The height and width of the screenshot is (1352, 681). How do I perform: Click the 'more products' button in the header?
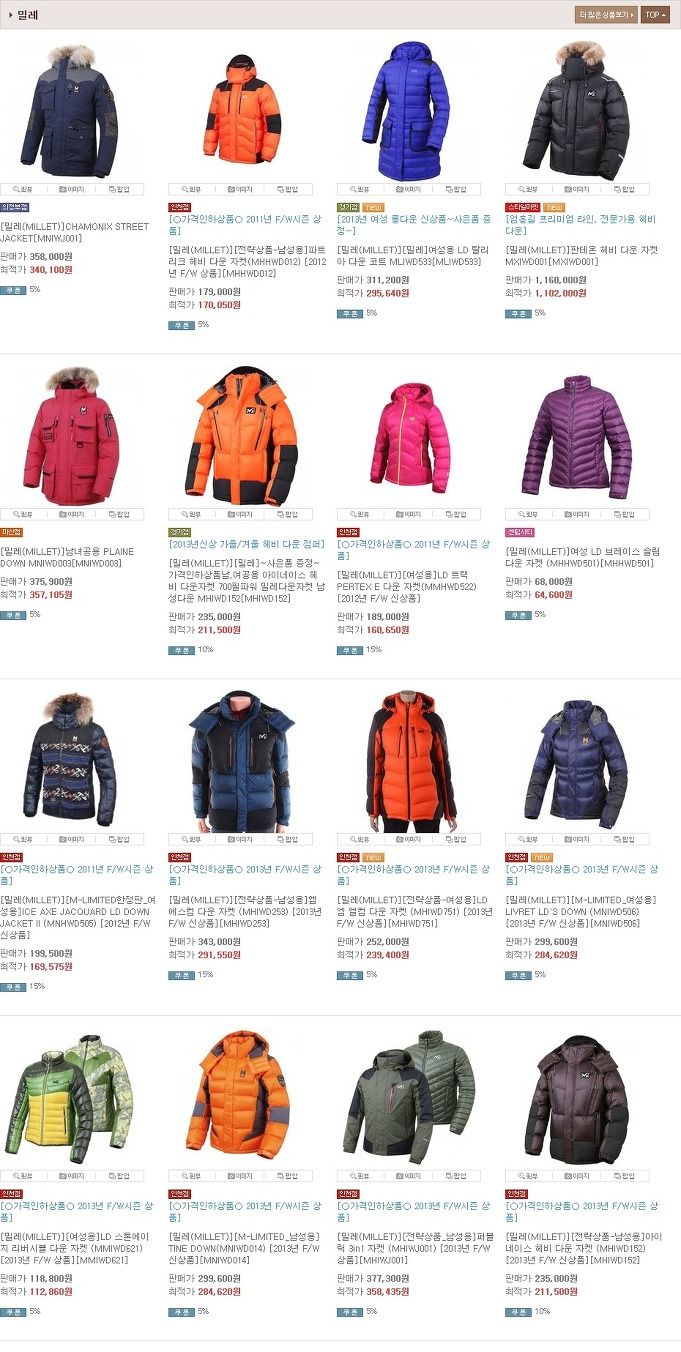tap(606, 15)
